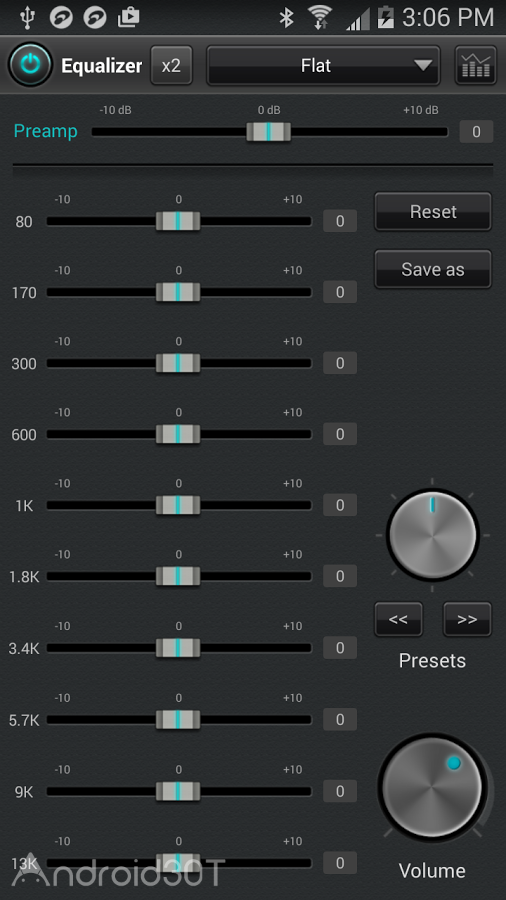Open the Flat preset dropdown
506x900 pixels.
tap(323, 65)
